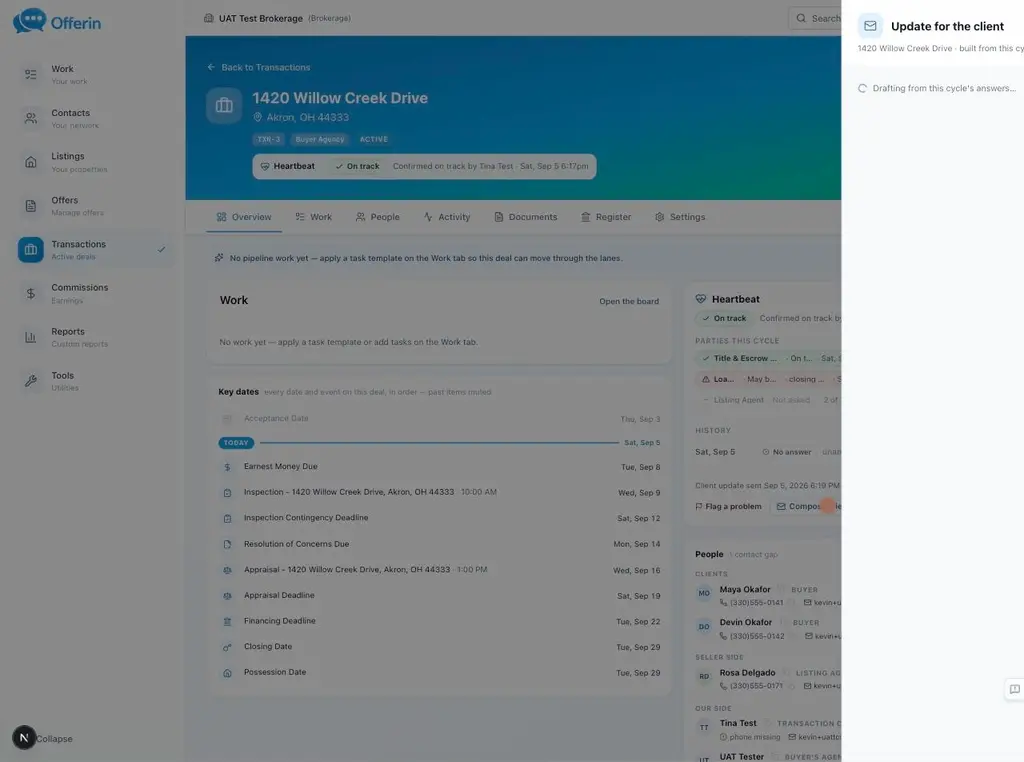Switch to the Activity tab
This screenshot has height=762, width=1024.
(447, 217)
